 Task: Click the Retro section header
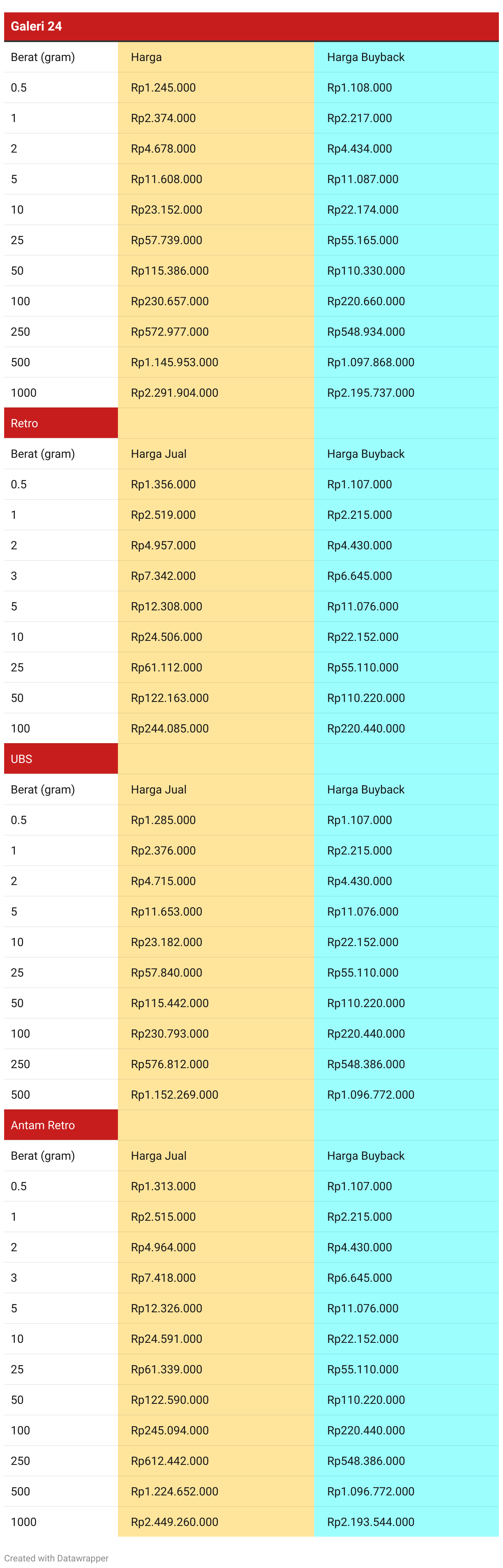(x=24, y=423)
